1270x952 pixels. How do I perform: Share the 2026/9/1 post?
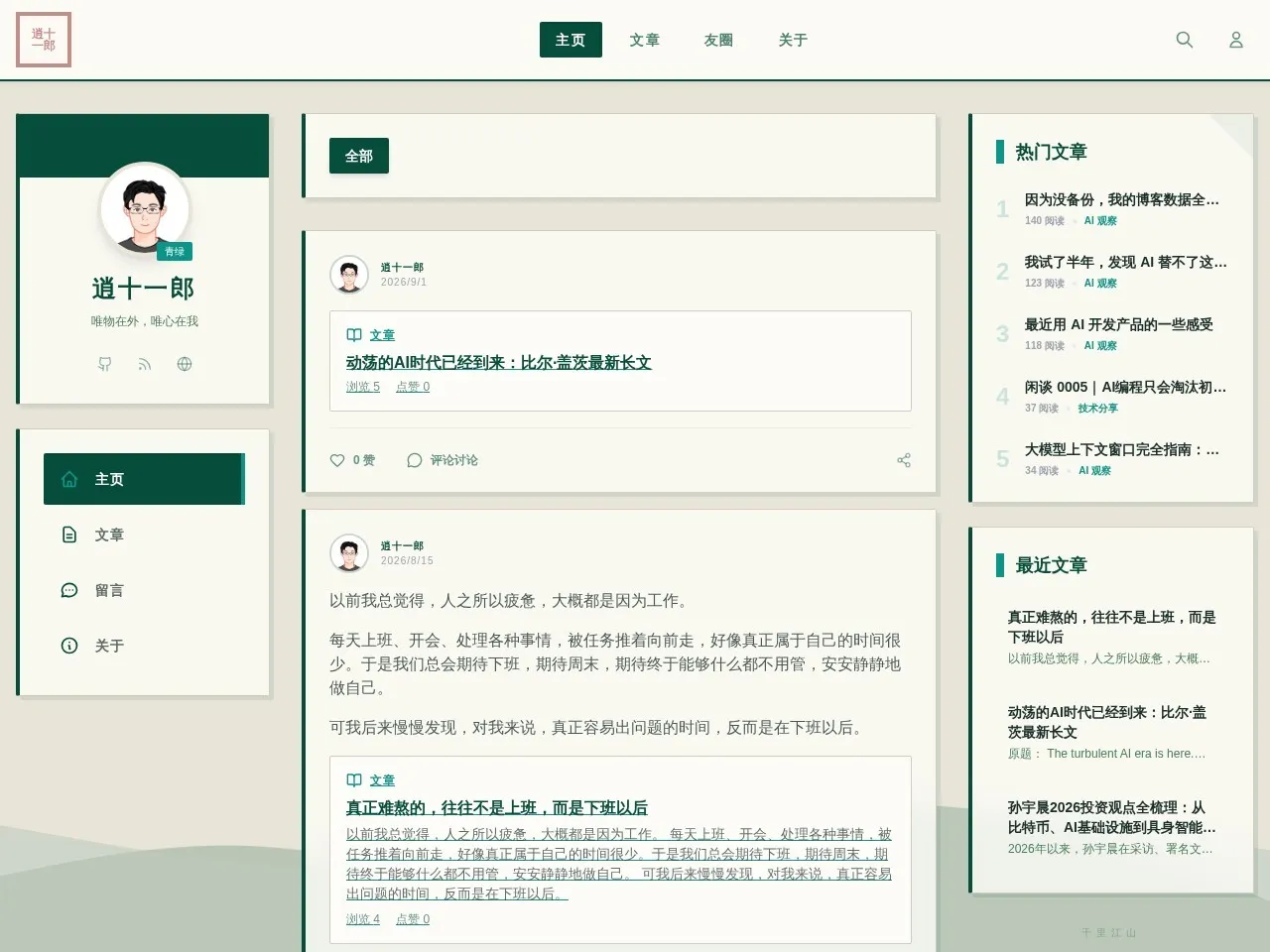(x=904, y=460)
